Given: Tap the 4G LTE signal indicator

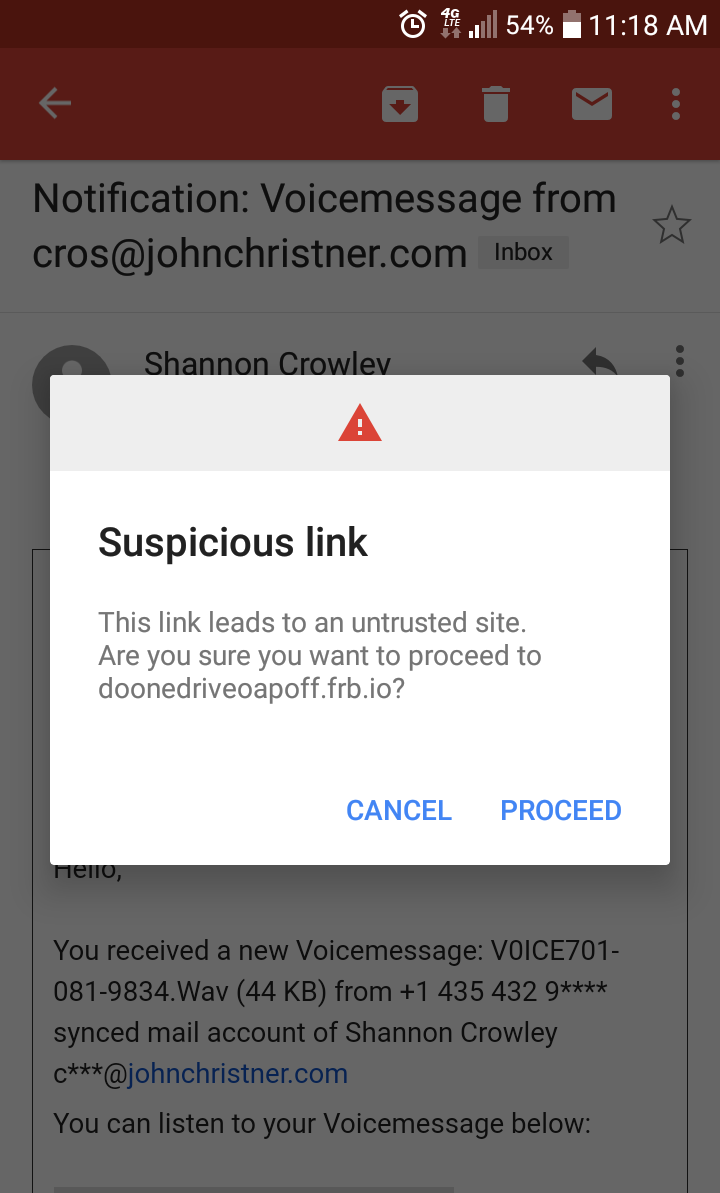Looking at the screenshot, I should point(451,24).
